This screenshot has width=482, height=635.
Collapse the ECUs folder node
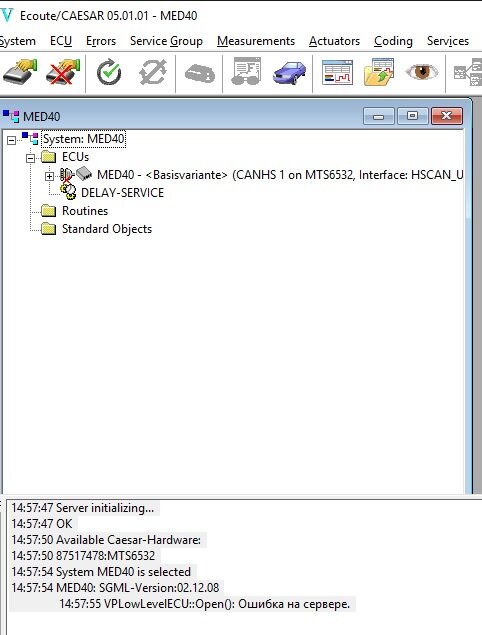pyautogui.click(x=30, y=158)
